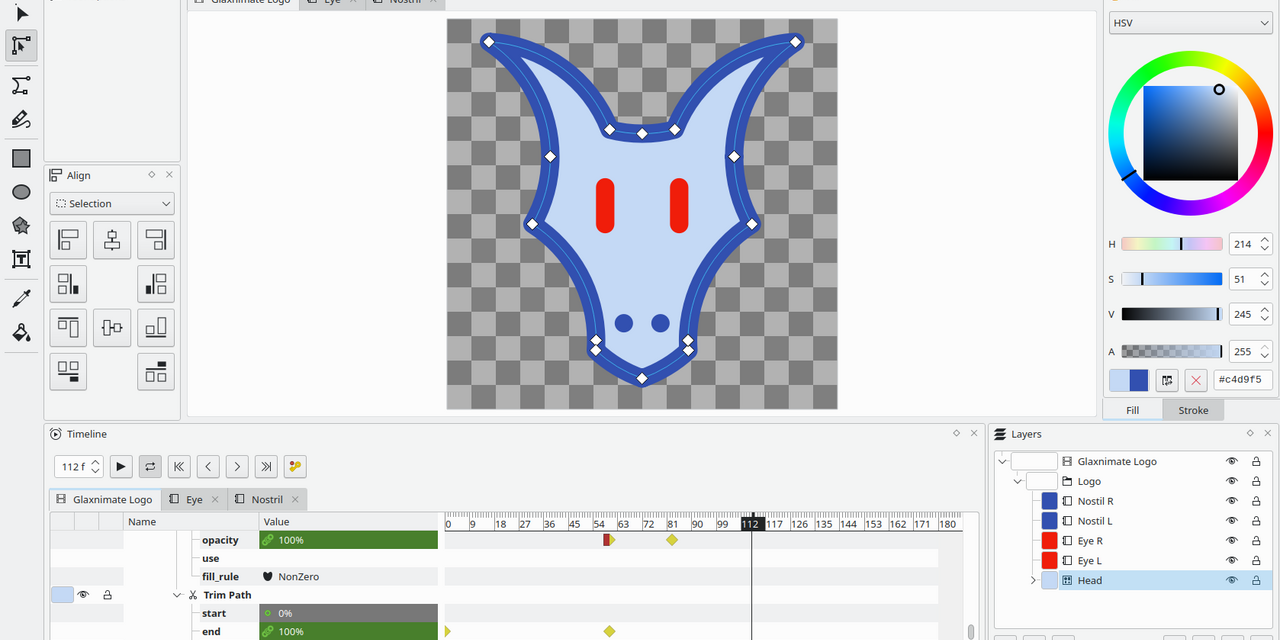Open the Glaxnimate Logo timeline tab
Screen dimensions: 1280x640
[x=104, y=499]
